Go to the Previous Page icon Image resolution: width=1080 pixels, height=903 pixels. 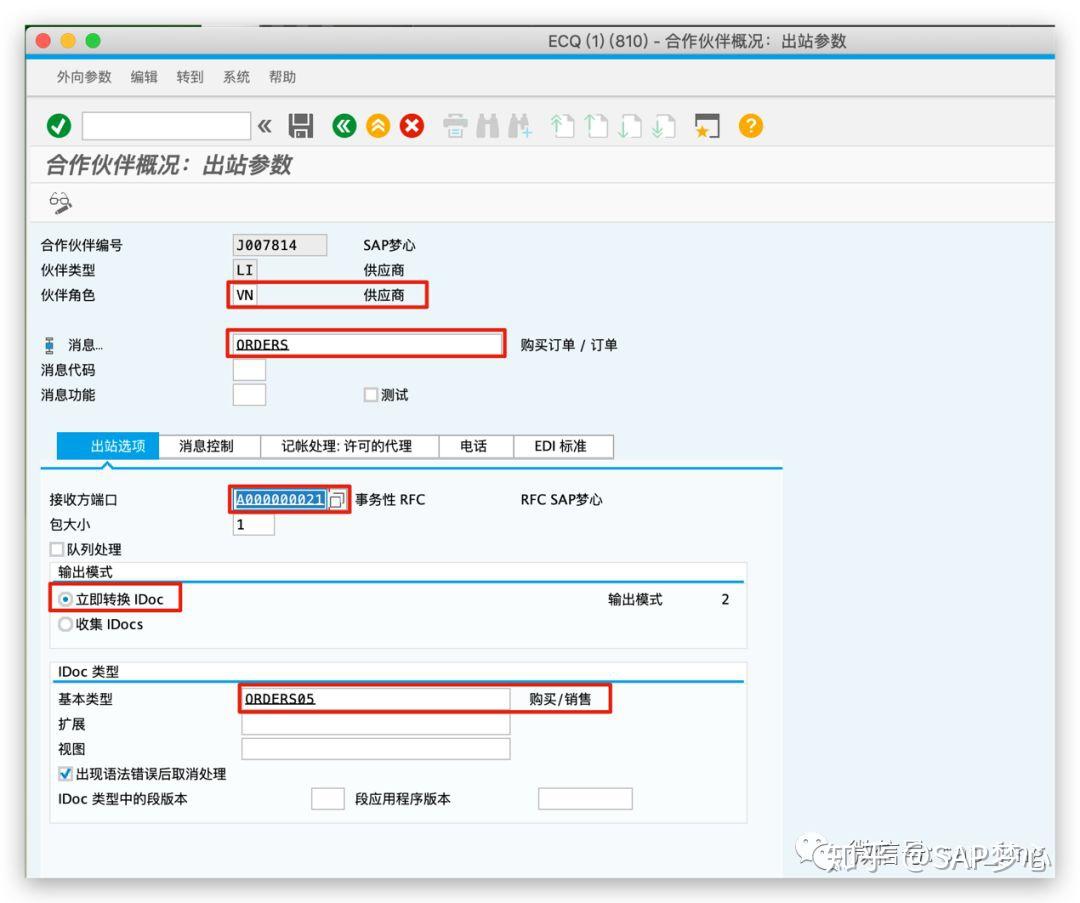pyautogui.click(x=596, y=126)
